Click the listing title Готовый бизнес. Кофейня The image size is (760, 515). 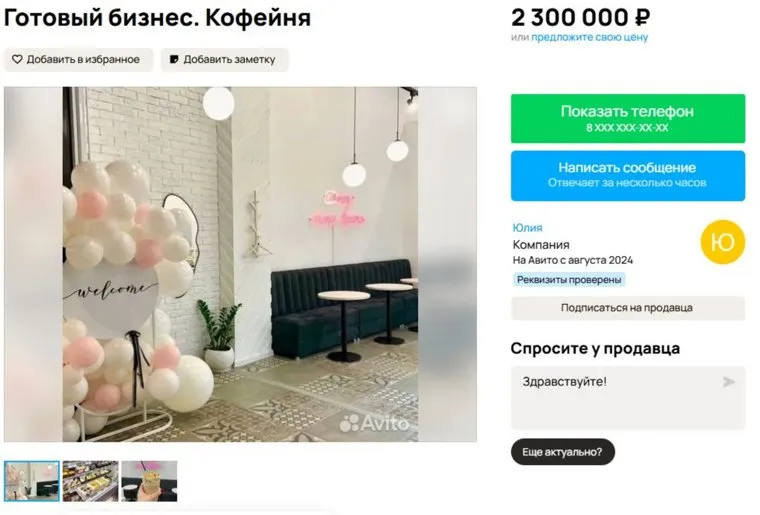point(157,18)
